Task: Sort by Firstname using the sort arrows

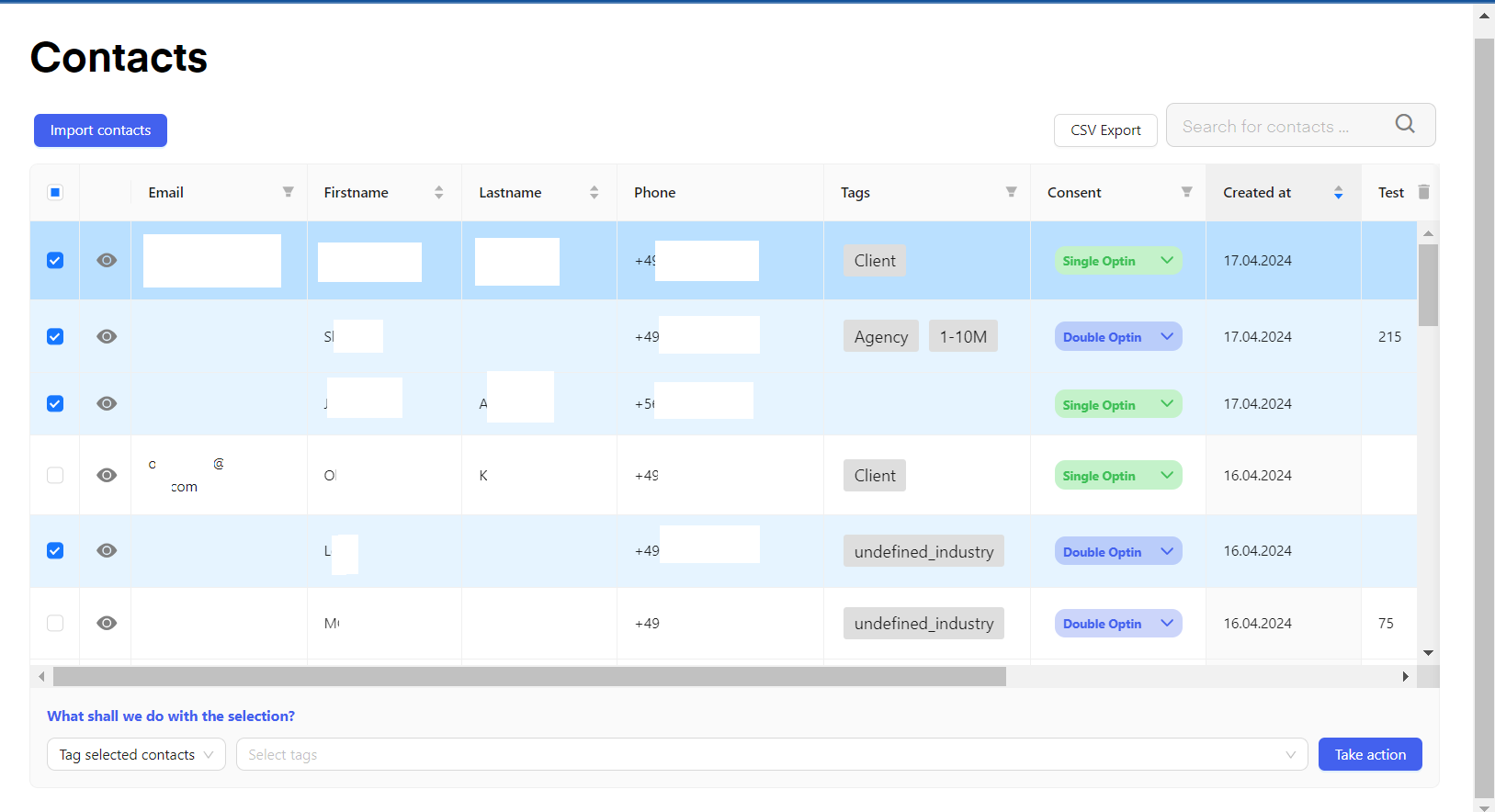Action: 438,192
